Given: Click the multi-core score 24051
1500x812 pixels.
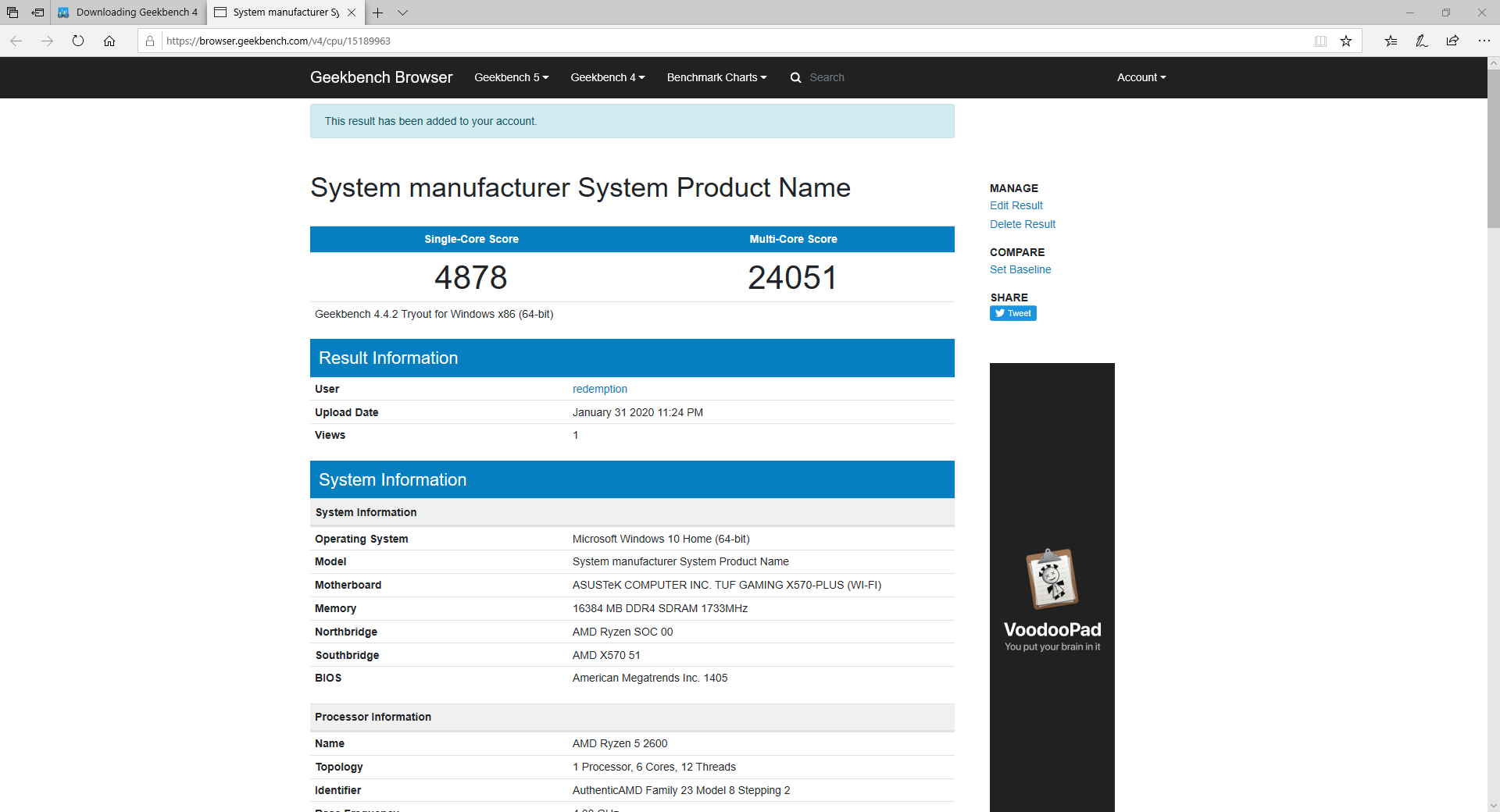Looking at the screenshot, I should coord(792,277).
